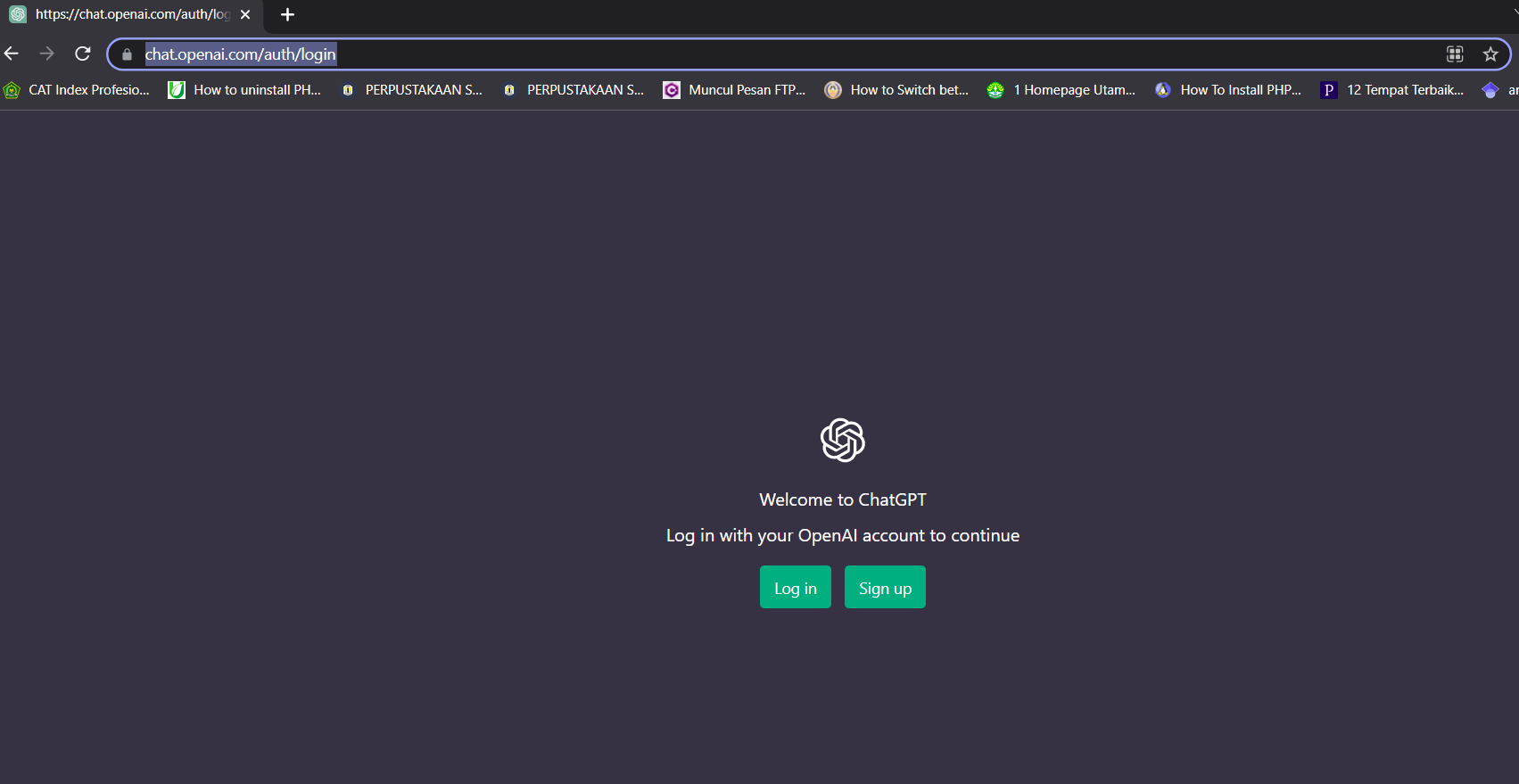This screenshot has width=1519, height=784.
Task: Open the install app icon in address bar
Action: pos(1455,54)
